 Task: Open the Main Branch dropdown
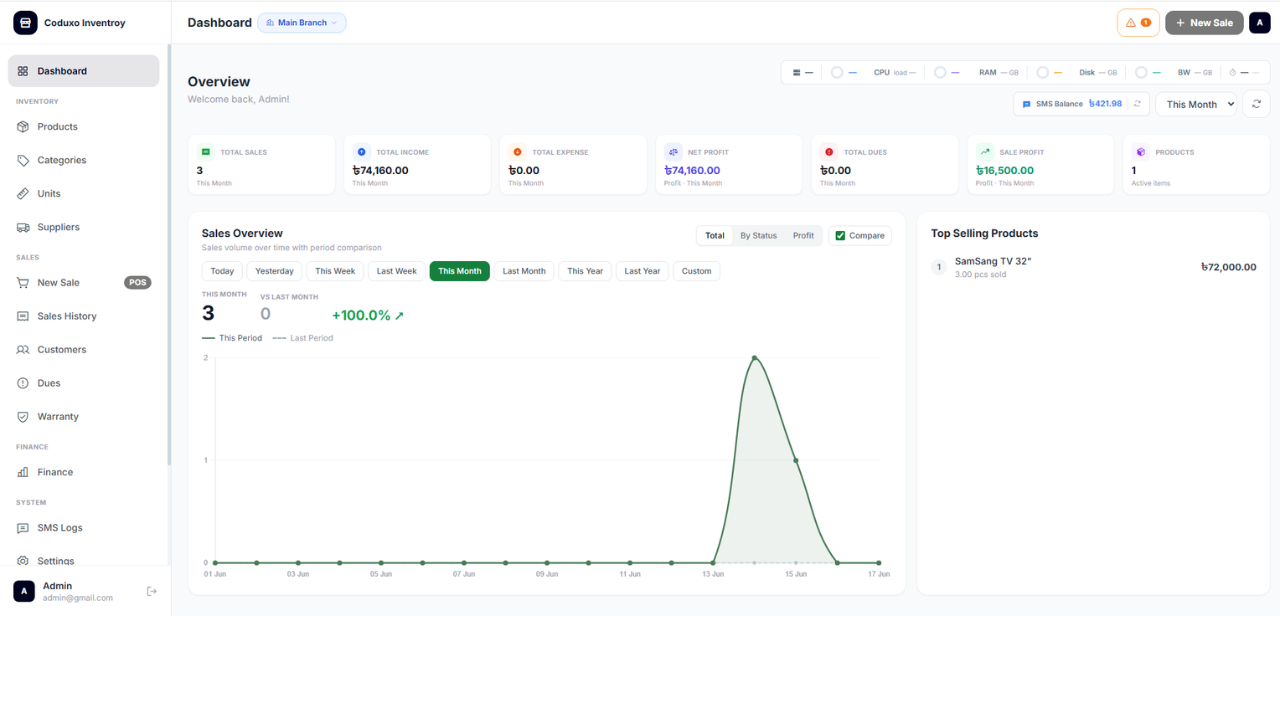302,22
